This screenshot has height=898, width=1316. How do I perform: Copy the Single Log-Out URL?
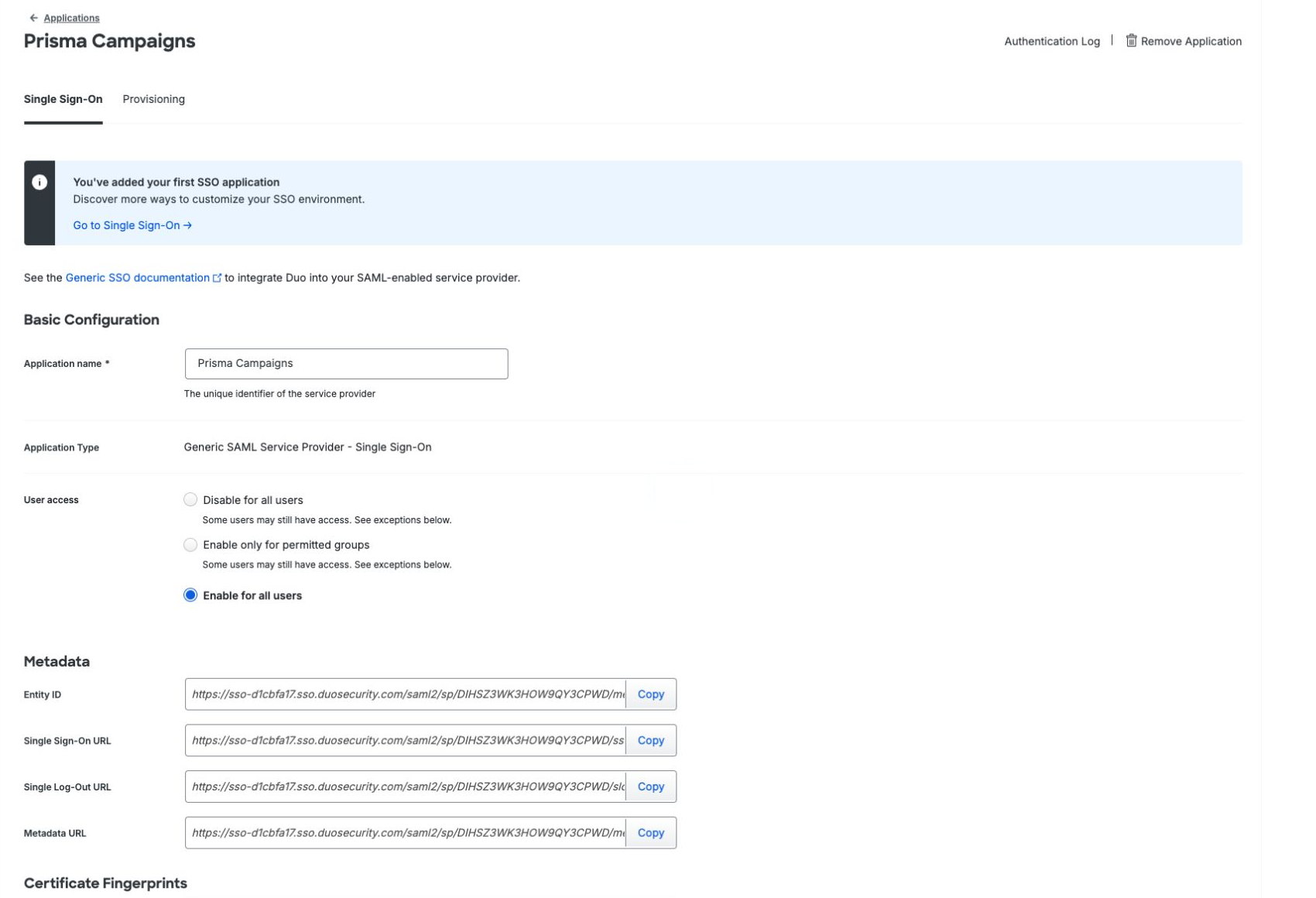(651, 787)
